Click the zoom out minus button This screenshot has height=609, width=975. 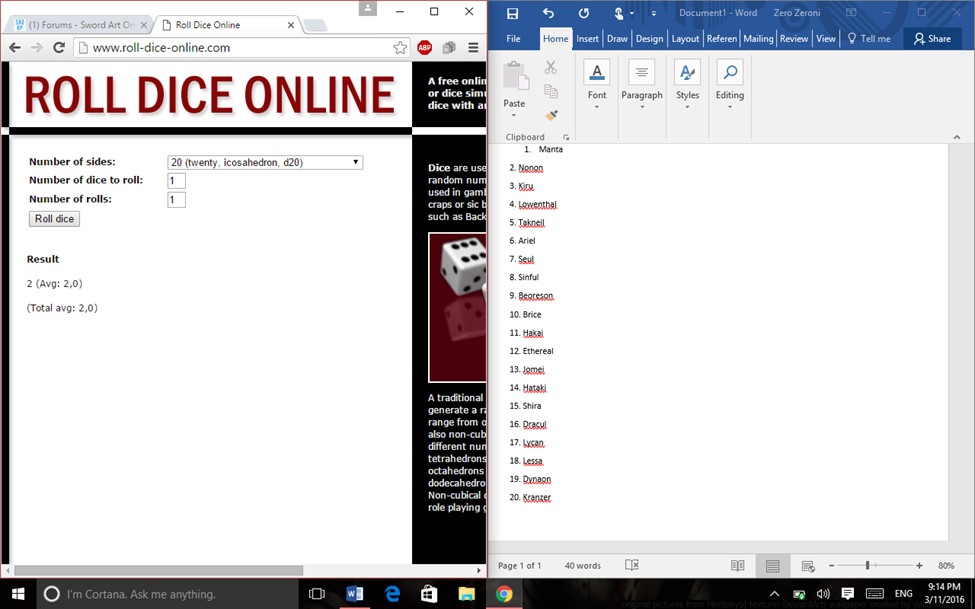832,565
